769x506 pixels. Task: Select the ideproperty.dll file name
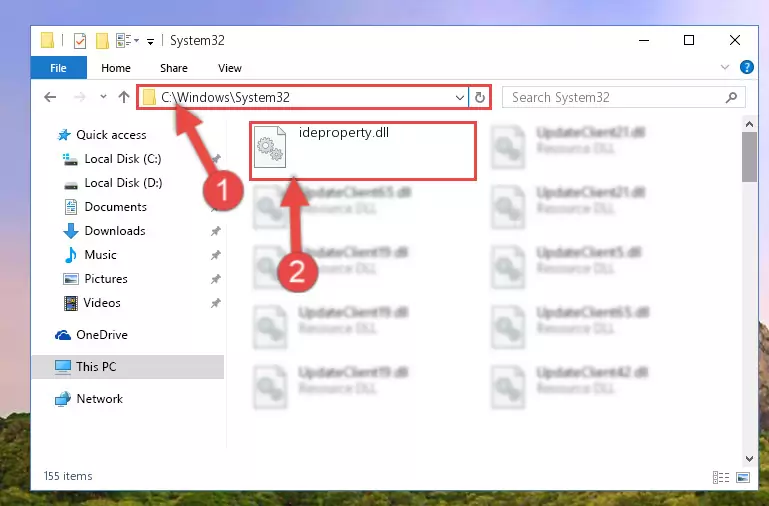tap(343, 132)
